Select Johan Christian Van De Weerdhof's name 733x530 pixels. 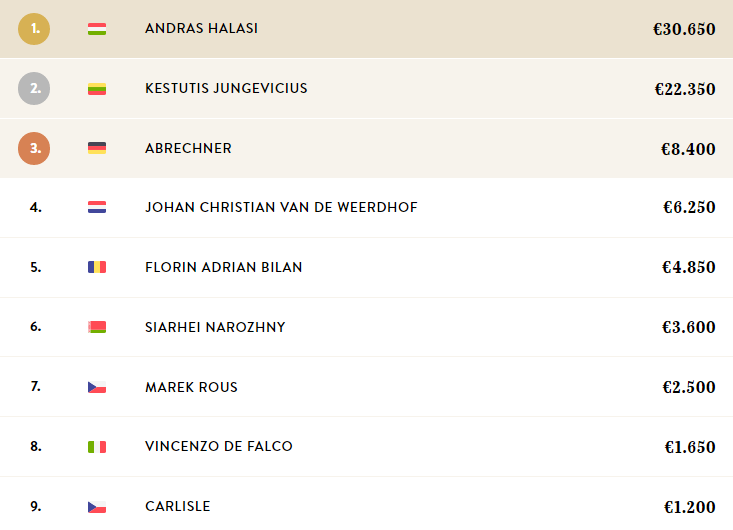pos(281,208)
